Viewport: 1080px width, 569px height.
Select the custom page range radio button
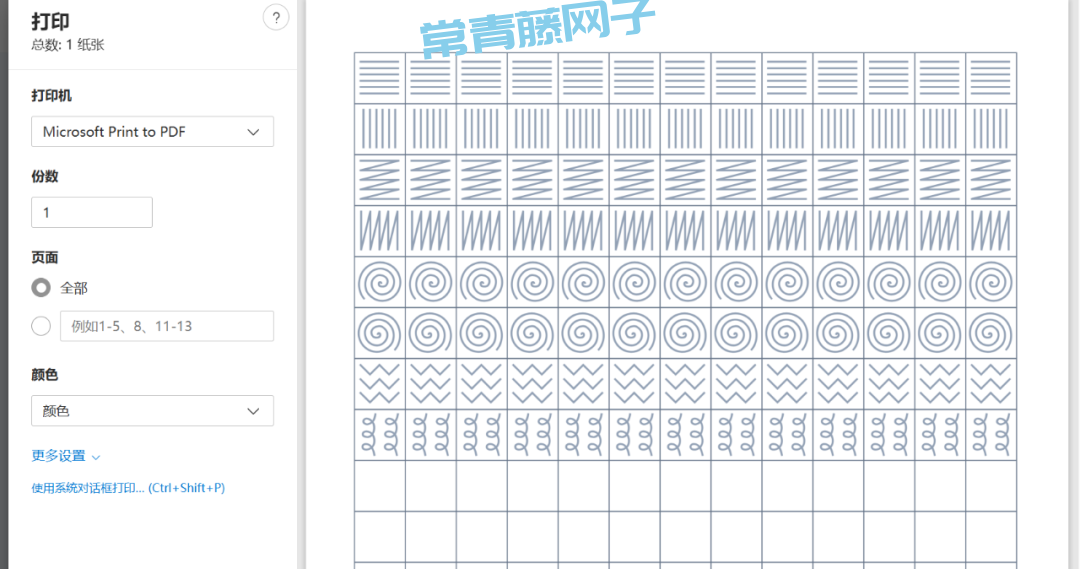click(x=41, y=326)
